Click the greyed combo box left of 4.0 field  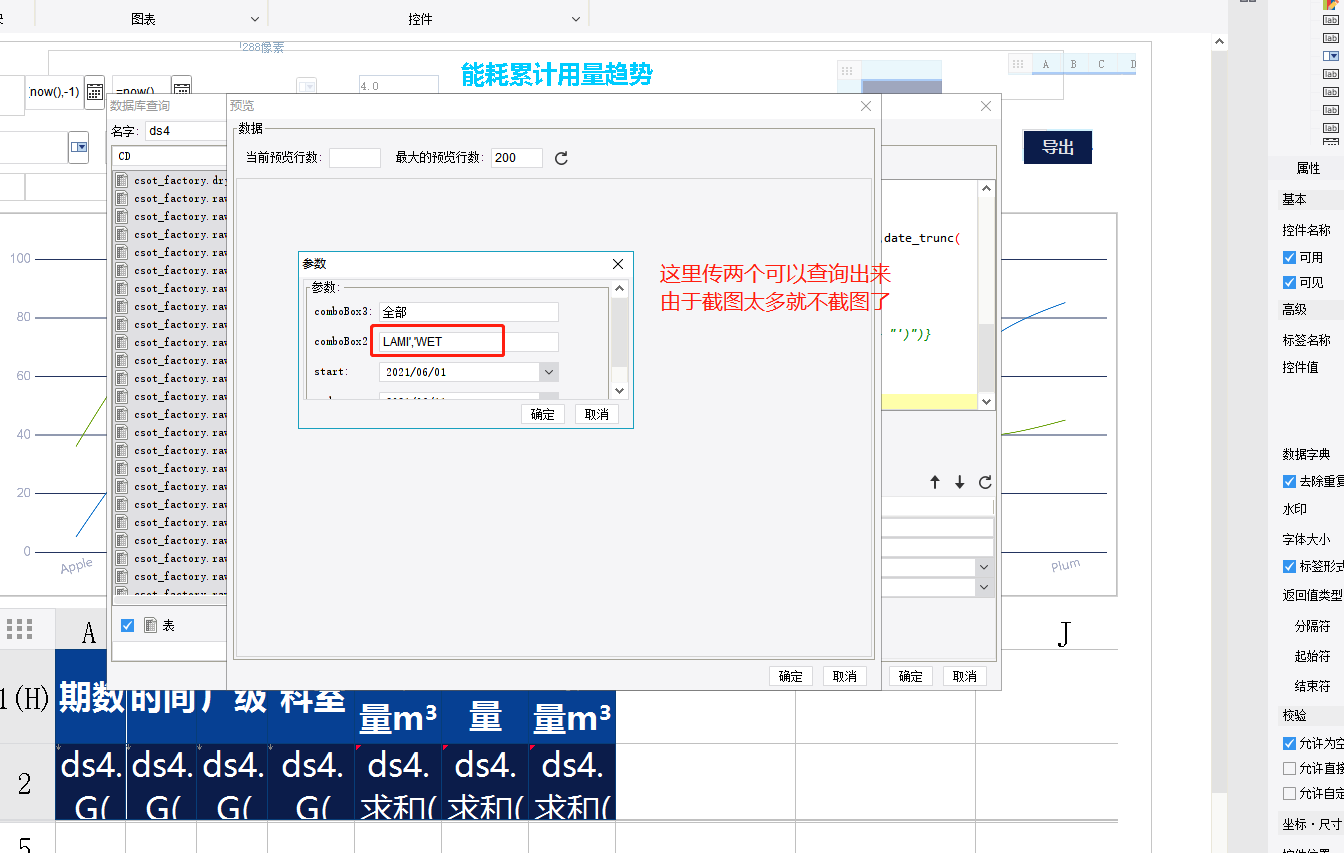click(x=307, y=86)
